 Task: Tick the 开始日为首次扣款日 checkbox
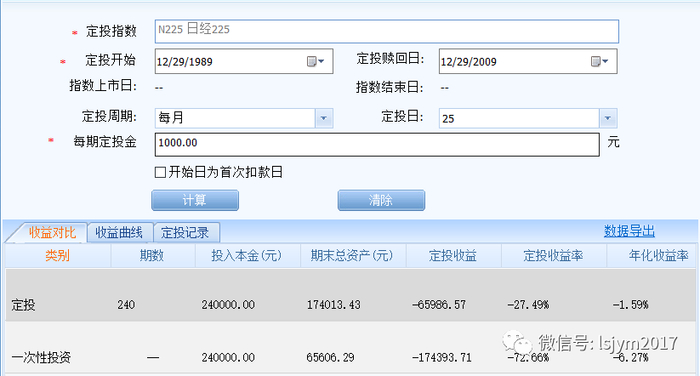point(160,172)
